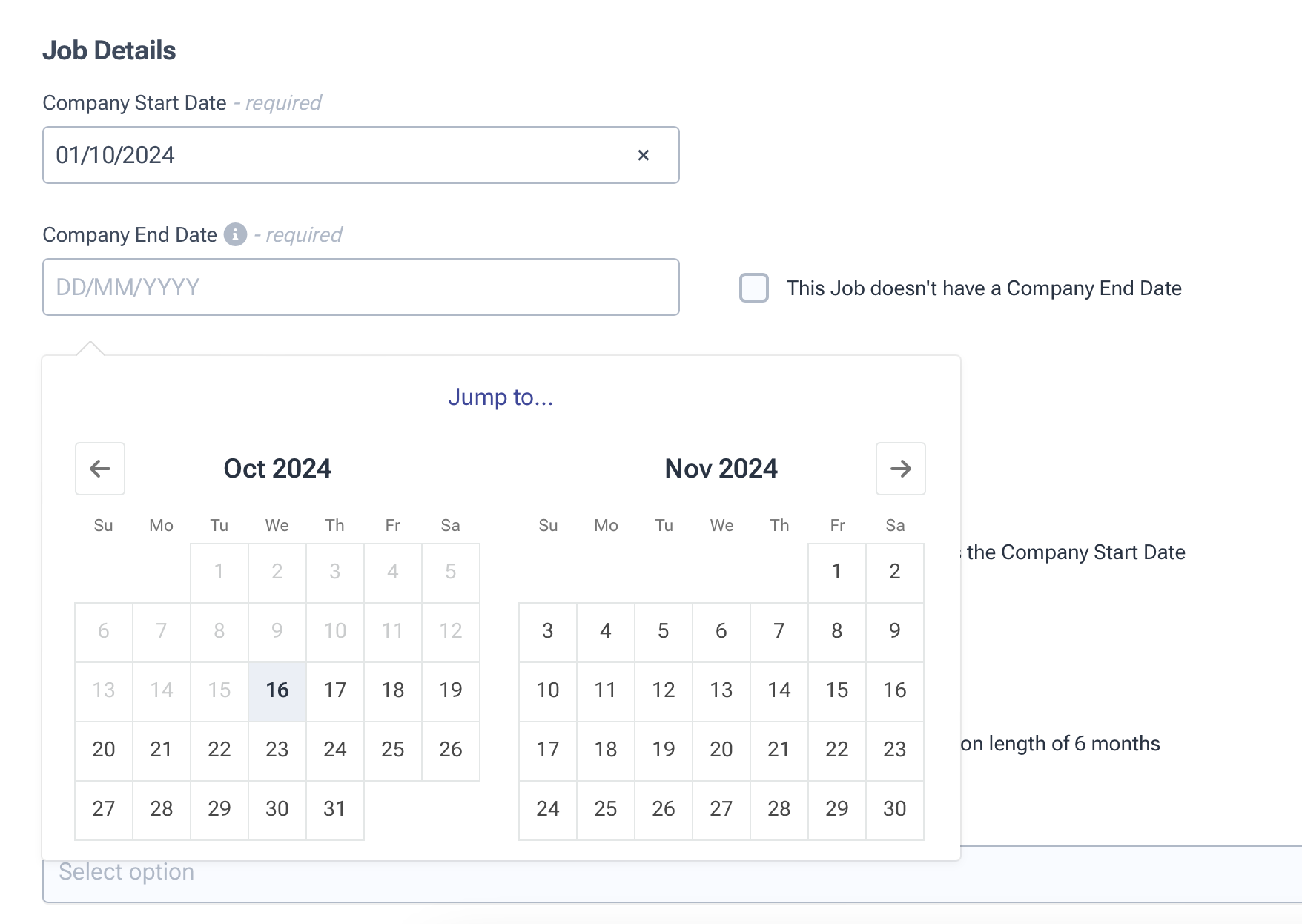Image resolution: width=1302 pixels, height=924 pixels.
Task: Pick October 25 in the calendar
Action: [392, 750]
